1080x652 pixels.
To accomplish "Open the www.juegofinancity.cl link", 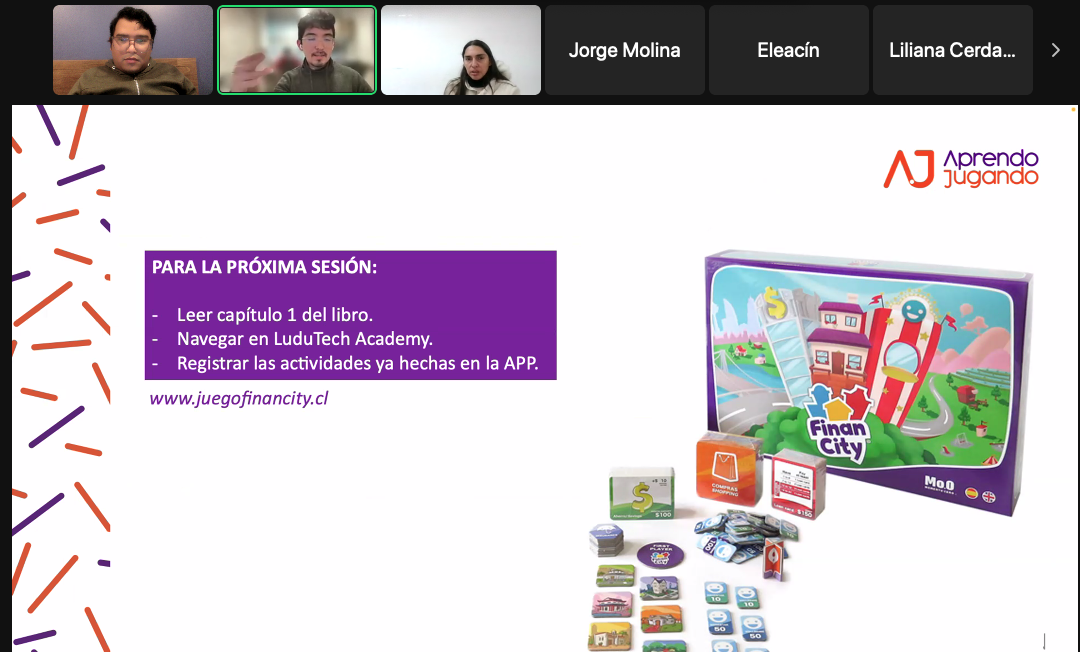I will 239,399.
